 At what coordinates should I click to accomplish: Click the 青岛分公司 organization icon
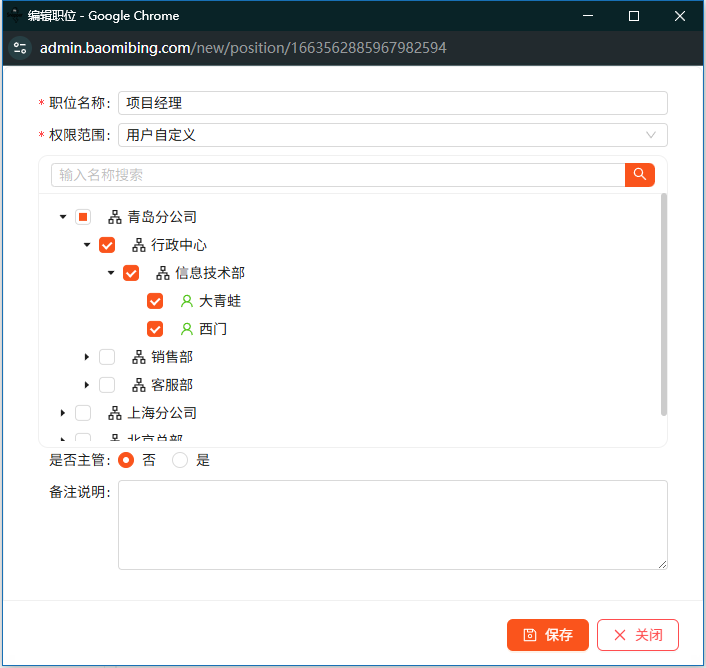115,217
